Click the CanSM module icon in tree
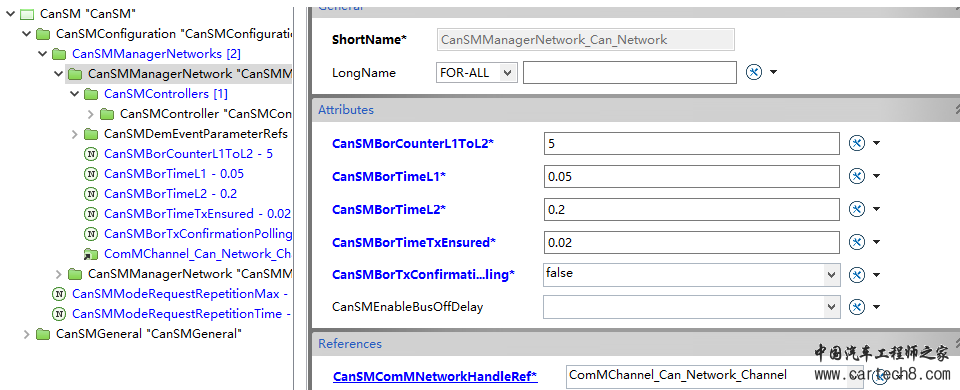 pos(27,13)
